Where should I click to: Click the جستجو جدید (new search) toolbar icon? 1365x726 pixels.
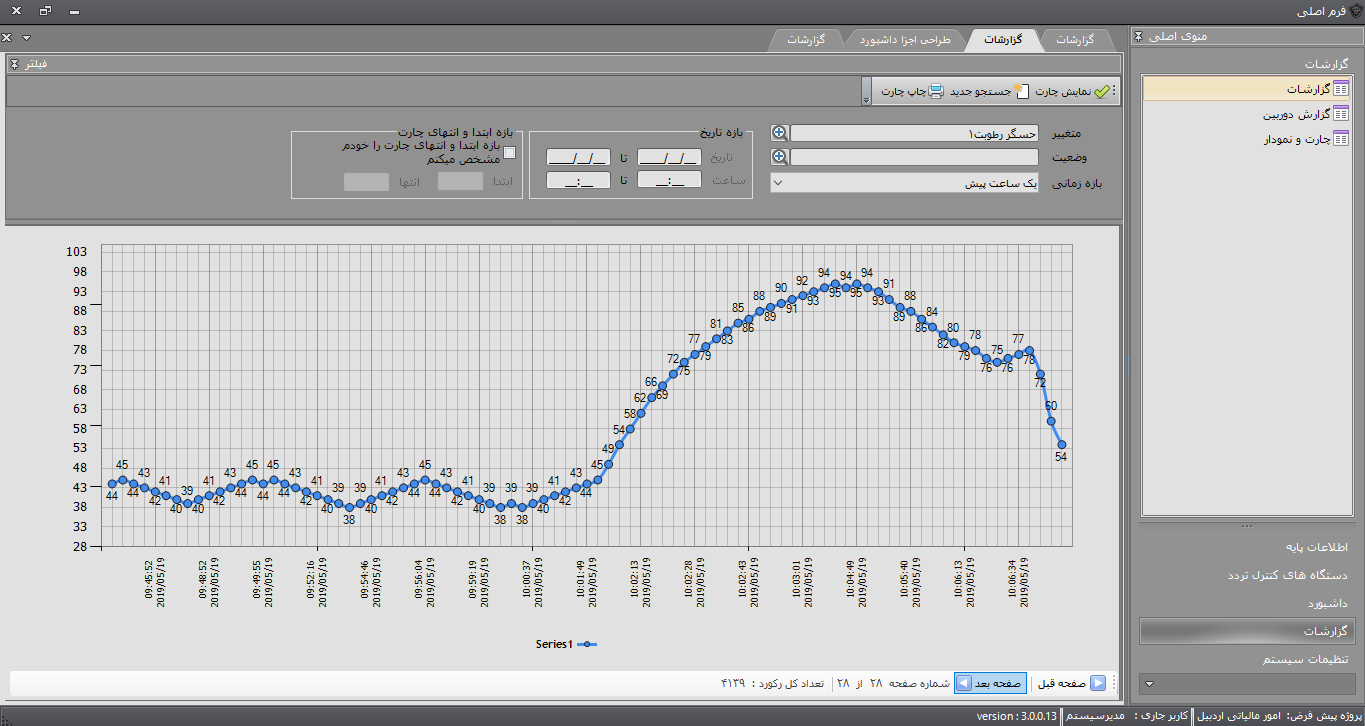(1018, 91)
